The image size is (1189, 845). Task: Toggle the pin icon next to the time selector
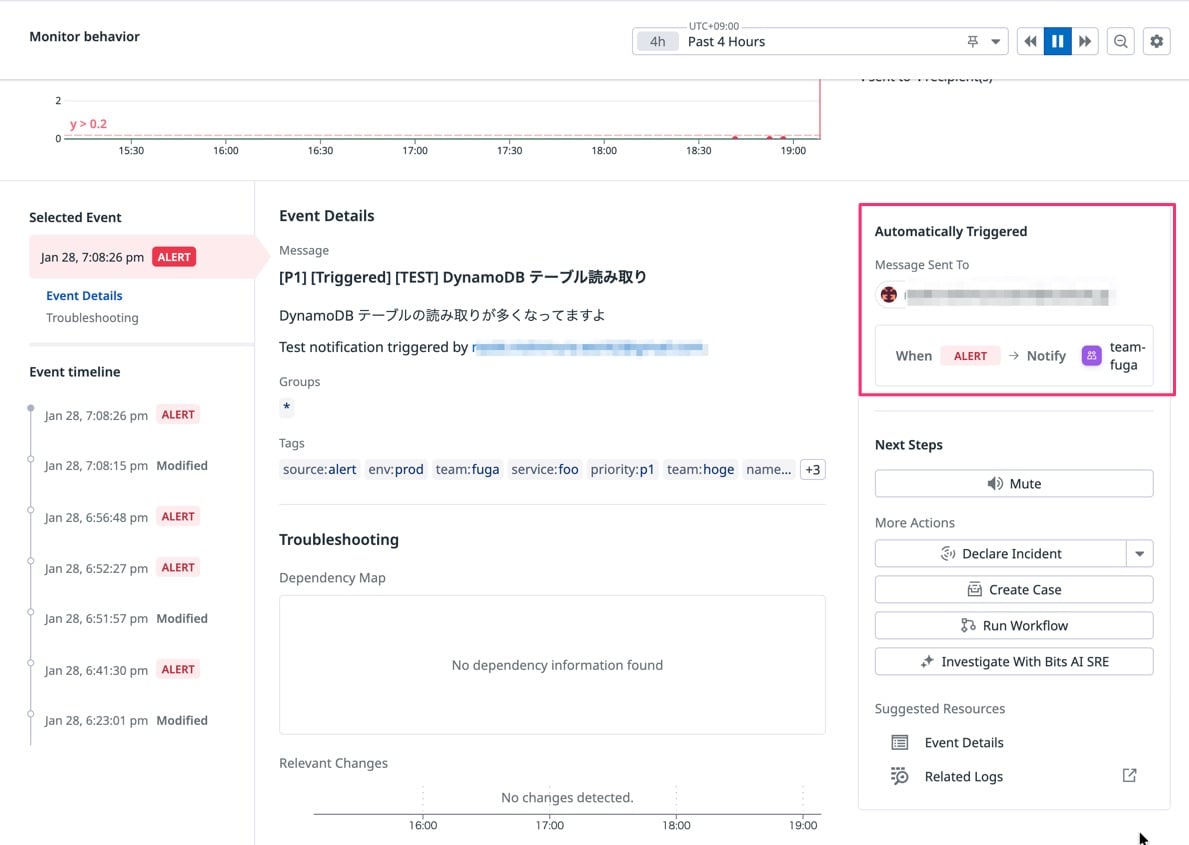pyautogui.click(x=971, y=41)
